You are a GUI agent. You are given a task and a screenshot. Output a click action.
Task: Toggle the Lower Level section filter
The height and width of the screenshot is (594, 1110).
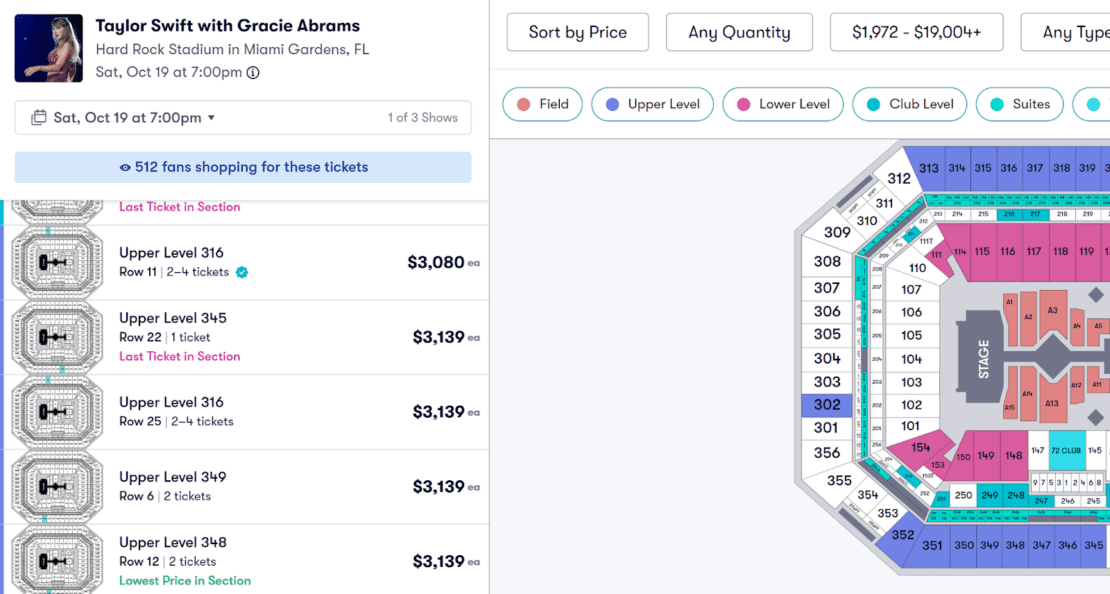click(x=783, y=103)
